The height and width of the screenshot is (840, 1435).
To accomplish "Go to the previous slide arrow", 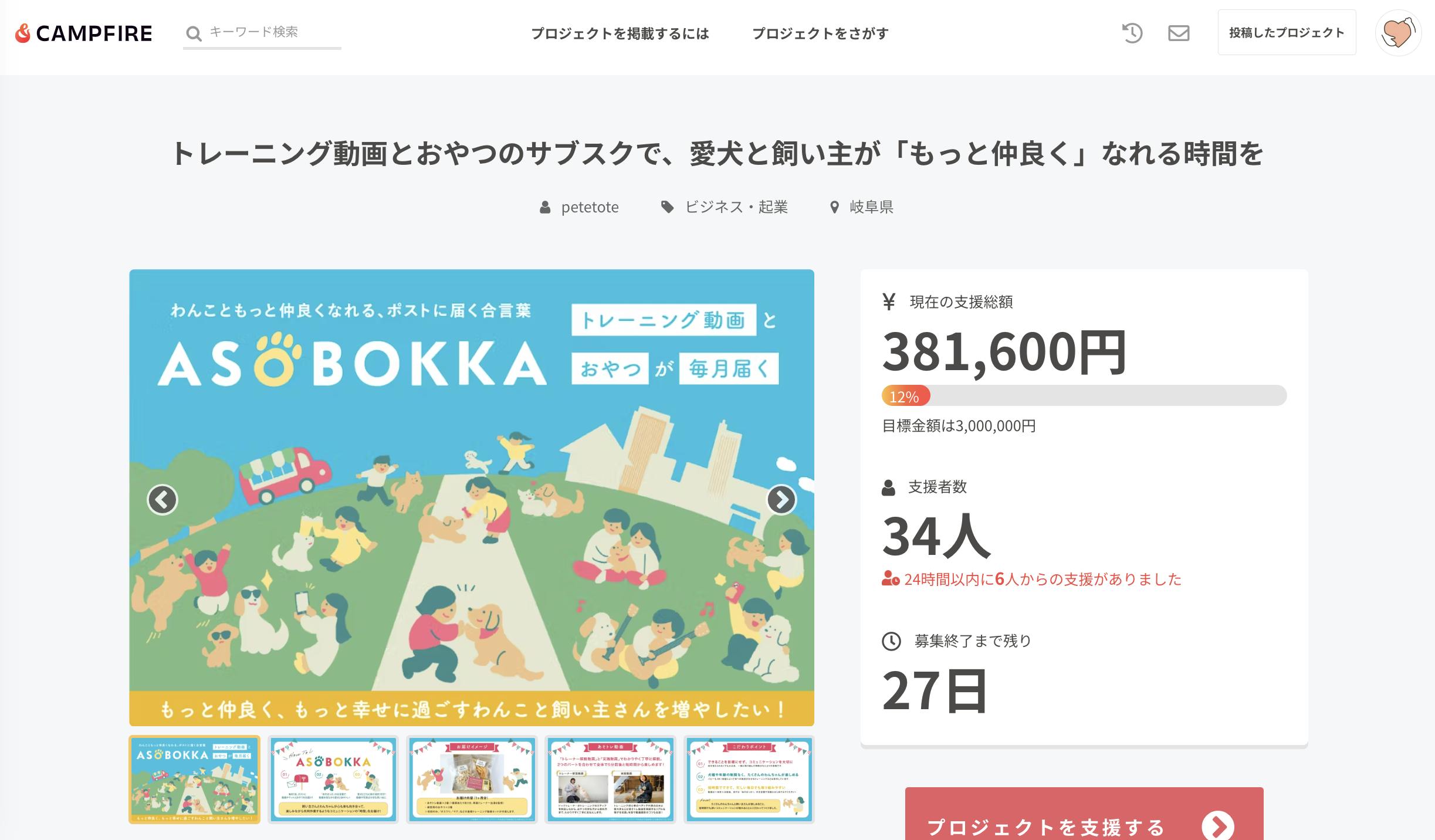I will tap(162, 500).
